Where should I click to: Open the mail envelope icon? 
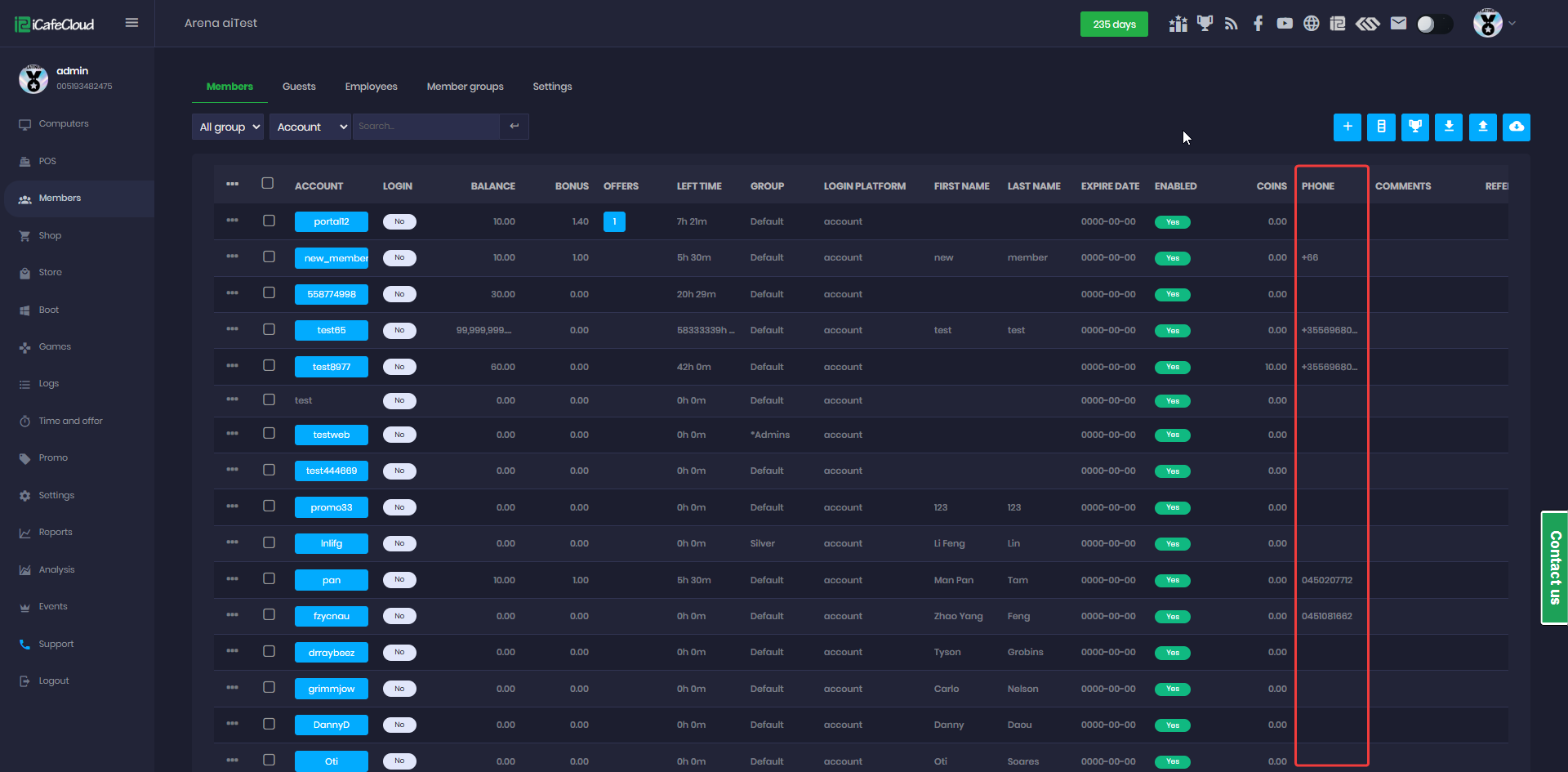tap(1398, 24)
